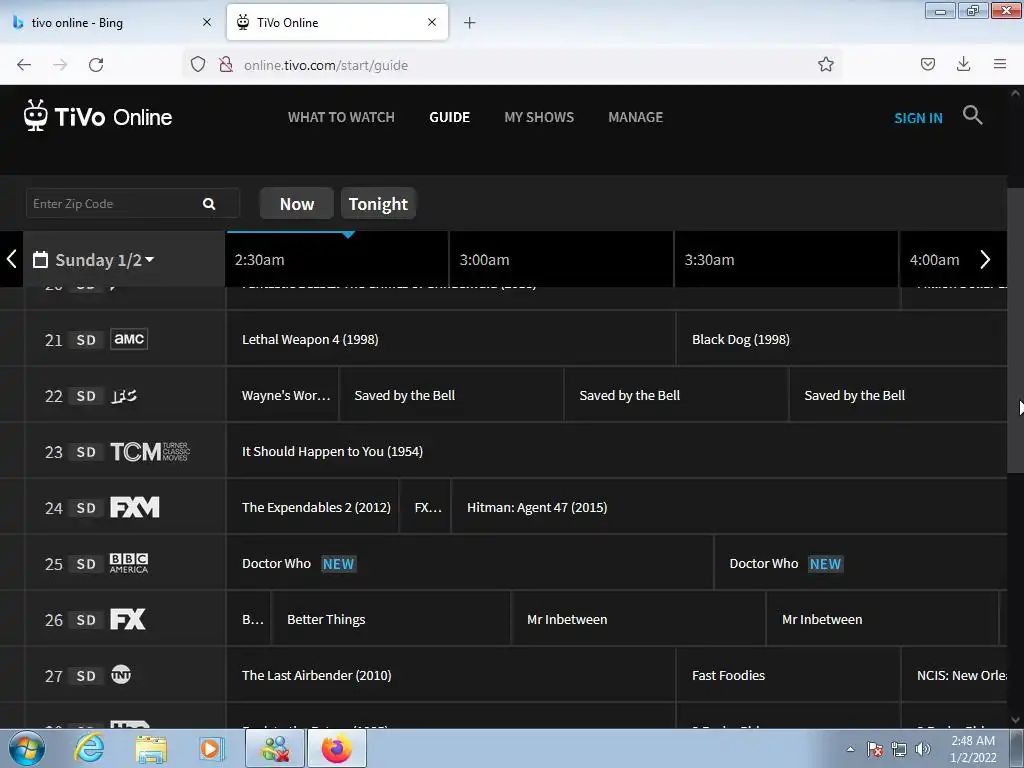This screenshot has width=1024, height=768.
Task: Click the volume speaker tray icon
Action: click(x=923, y=749)
